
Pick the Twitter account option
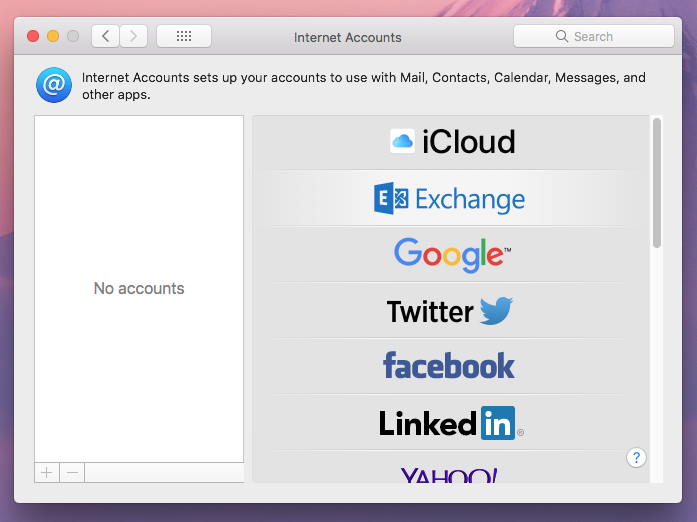pyautogui.click(x=451, y=310)
